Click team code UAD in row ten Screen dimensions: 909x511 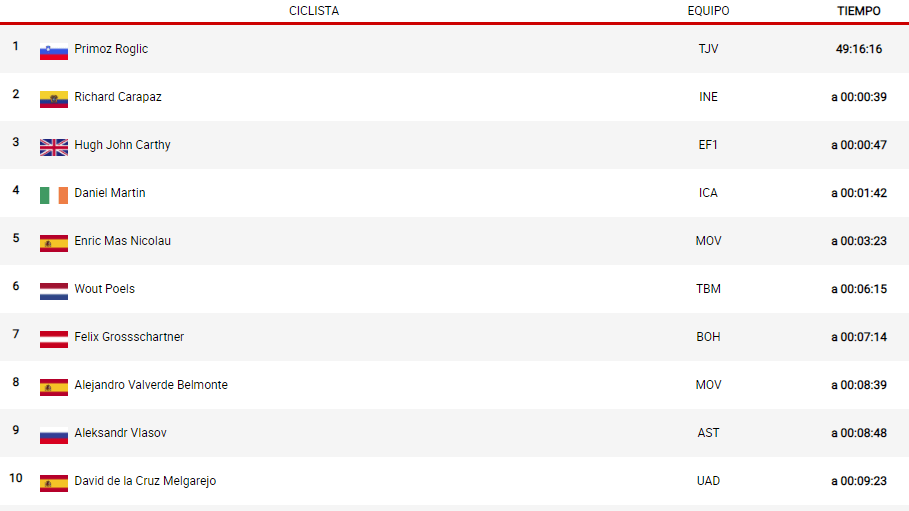coord(708,481)
